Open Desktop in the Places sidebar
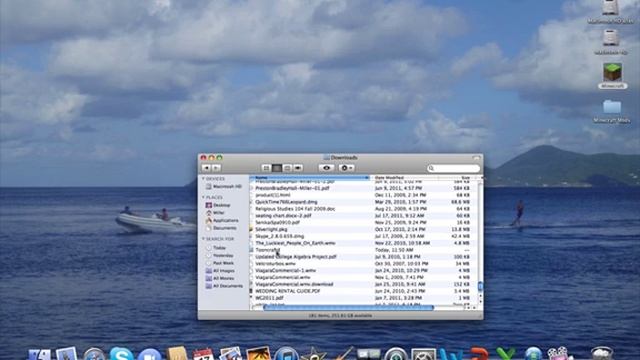The image size is (640, 360). tap(218, 205)
